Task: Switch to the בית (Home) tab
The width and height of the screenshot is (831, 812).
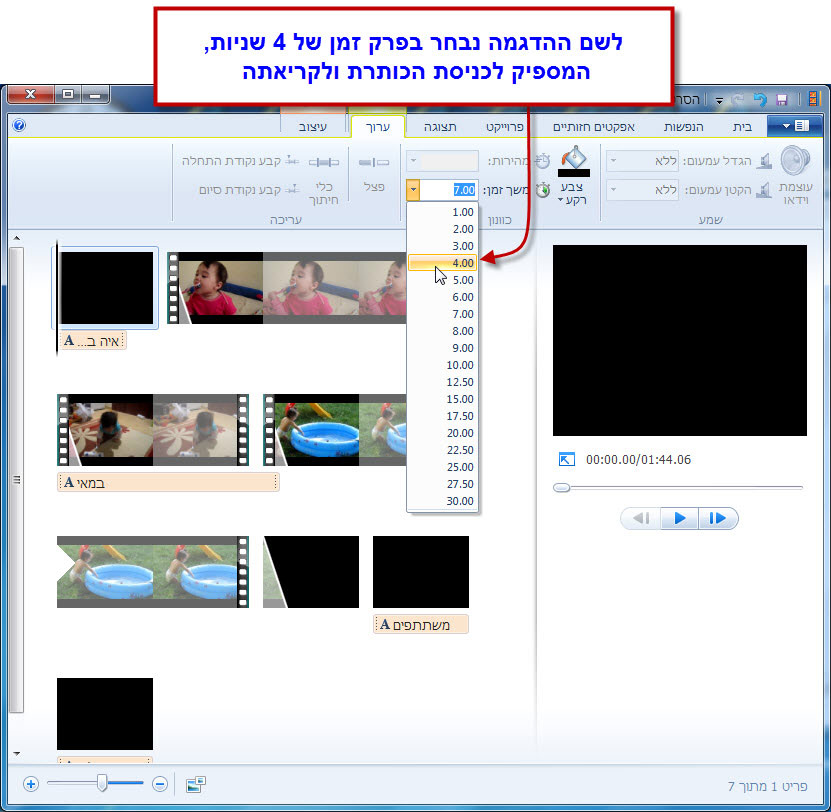Action: coord(742,127)
